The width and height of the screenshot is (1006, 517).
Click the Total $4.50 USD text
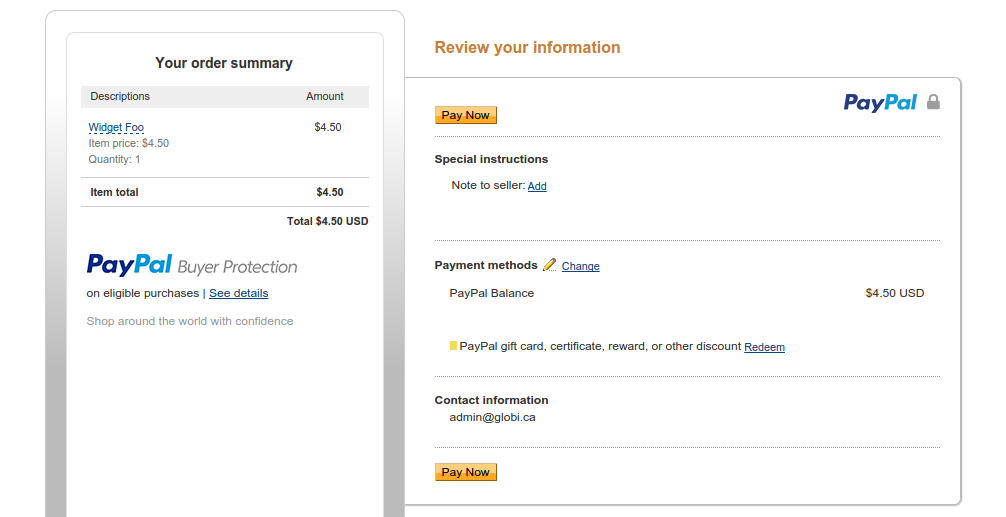(327, 221)
